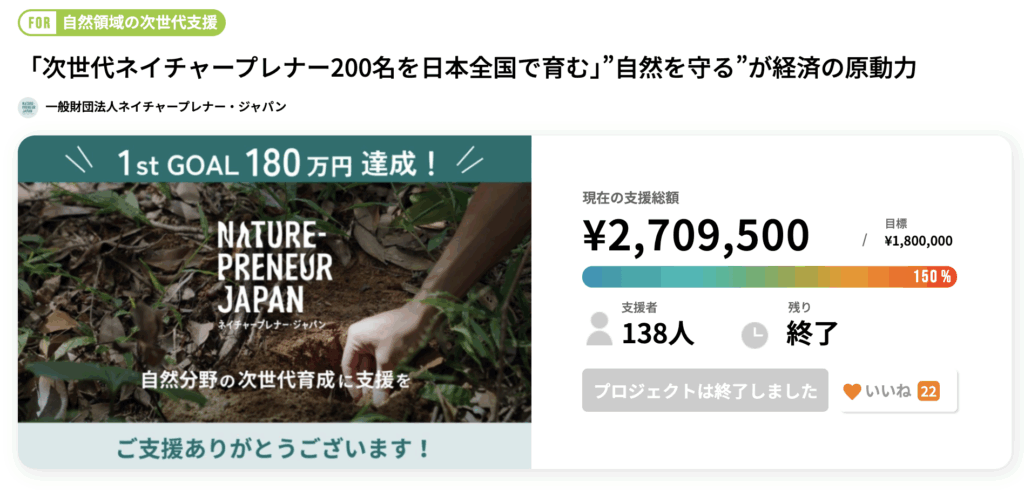Click the ¥1,800,000 goal amount

coord(918,240)
